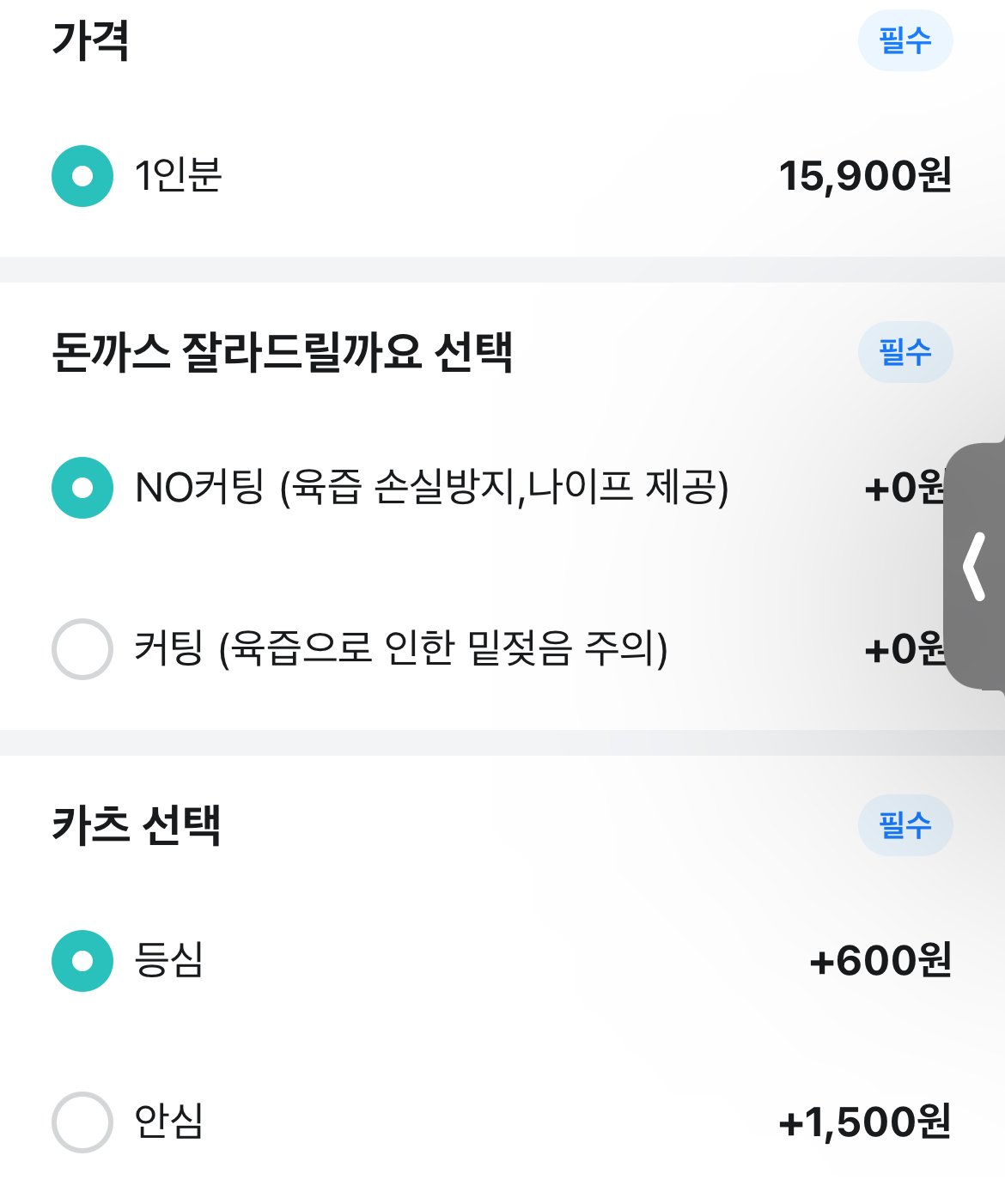Click the 15,900원 price text

tap(864, 176)
